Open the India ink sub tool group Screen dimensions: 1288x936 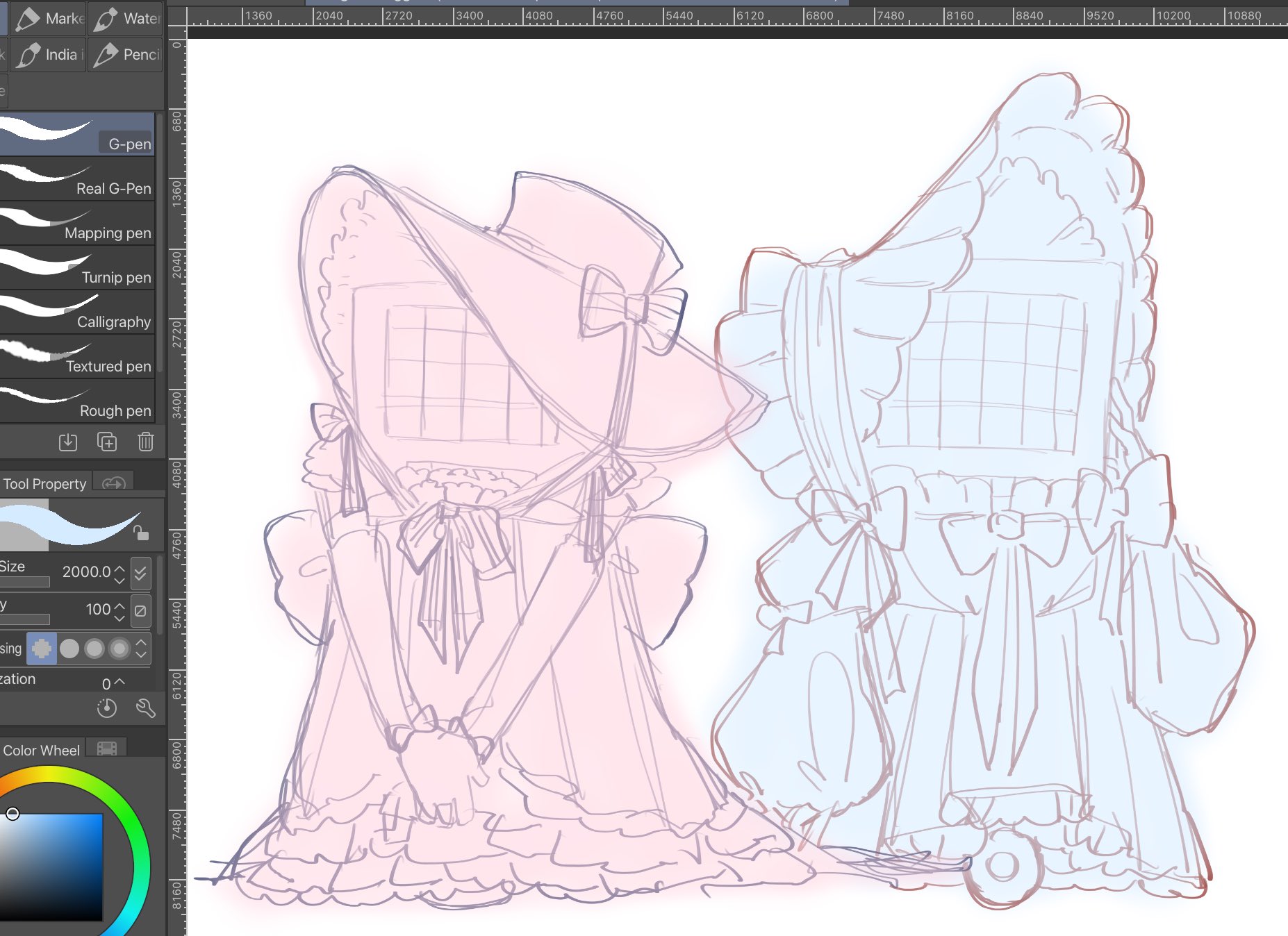click(47, 55)
